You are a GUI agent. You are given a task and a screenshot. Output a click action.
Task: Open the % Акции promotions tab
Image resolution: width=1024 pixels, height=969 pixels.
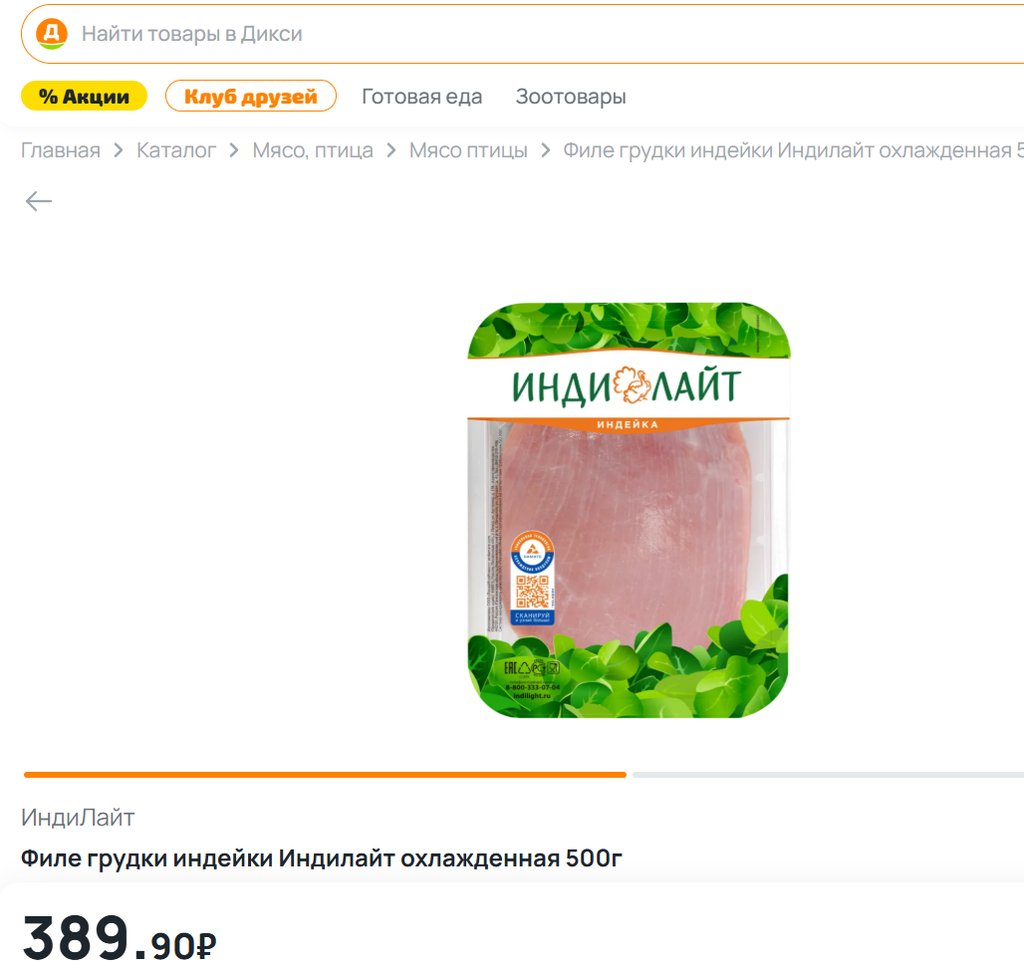(84, 96)
